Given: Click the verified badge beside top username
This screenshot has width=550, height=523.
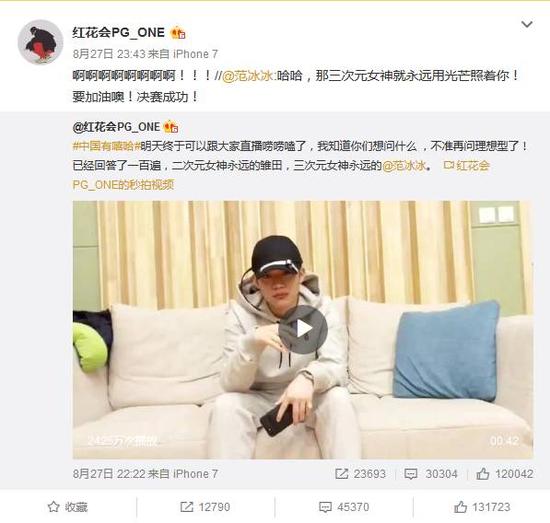Looking at the screenshot, I should (x=178, y=33).
